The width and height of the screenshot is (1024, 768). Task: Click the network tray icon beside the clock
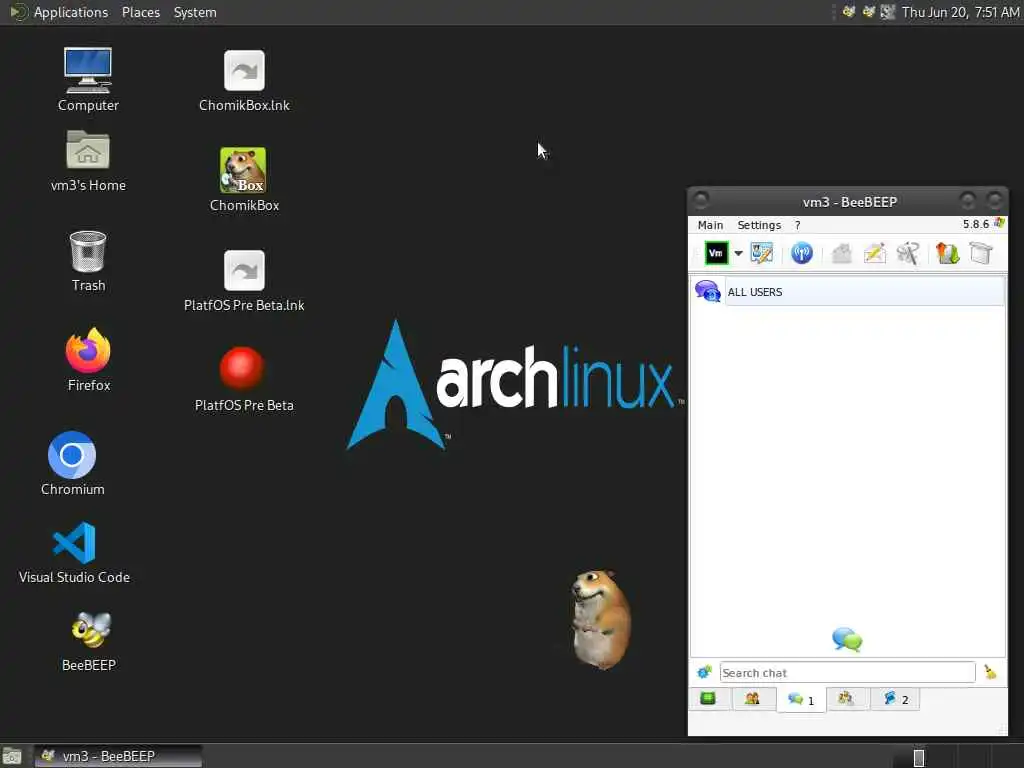pyautogui.click(x=888, y=11)
